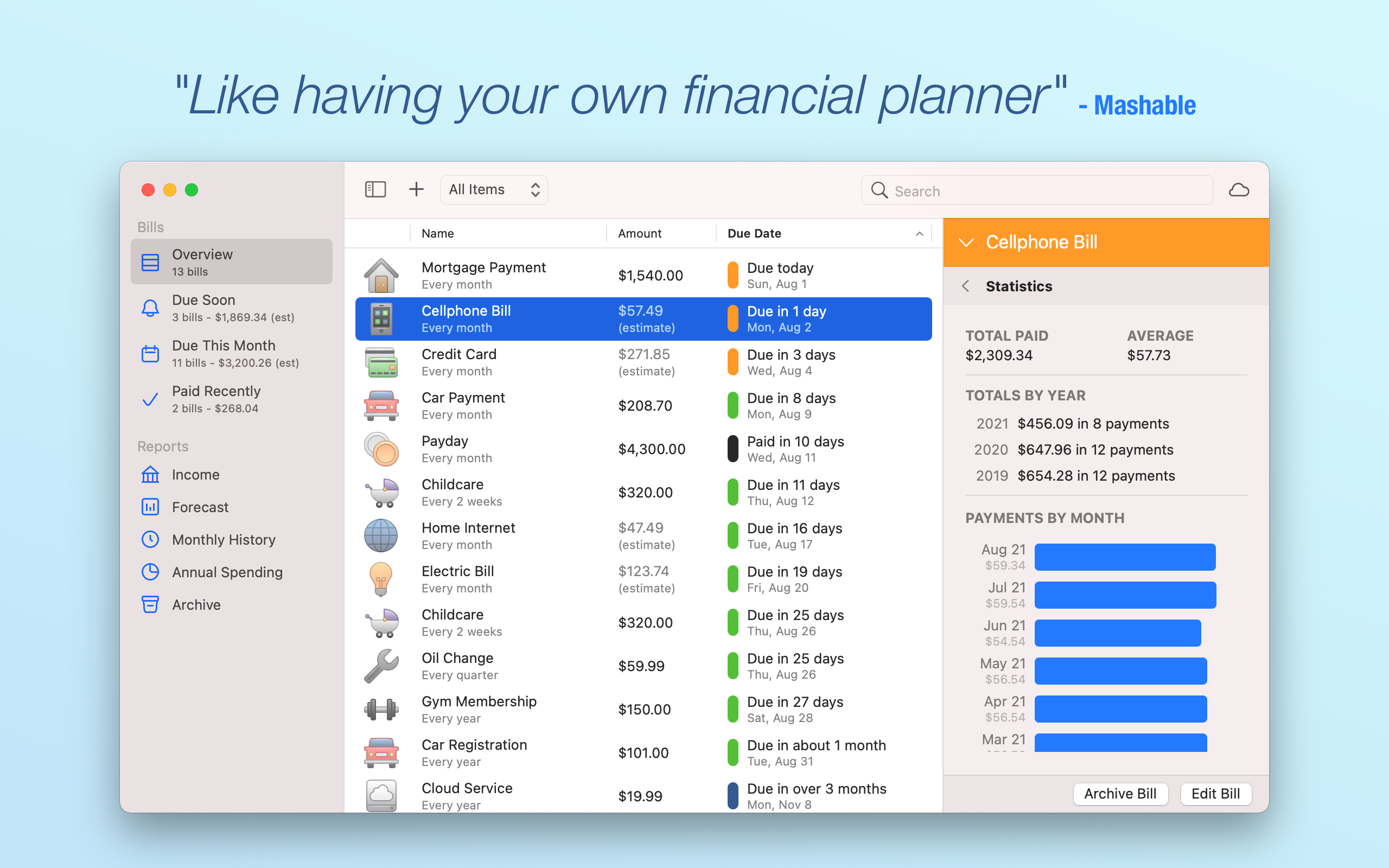Open the All Items filter dropdown

494,189
